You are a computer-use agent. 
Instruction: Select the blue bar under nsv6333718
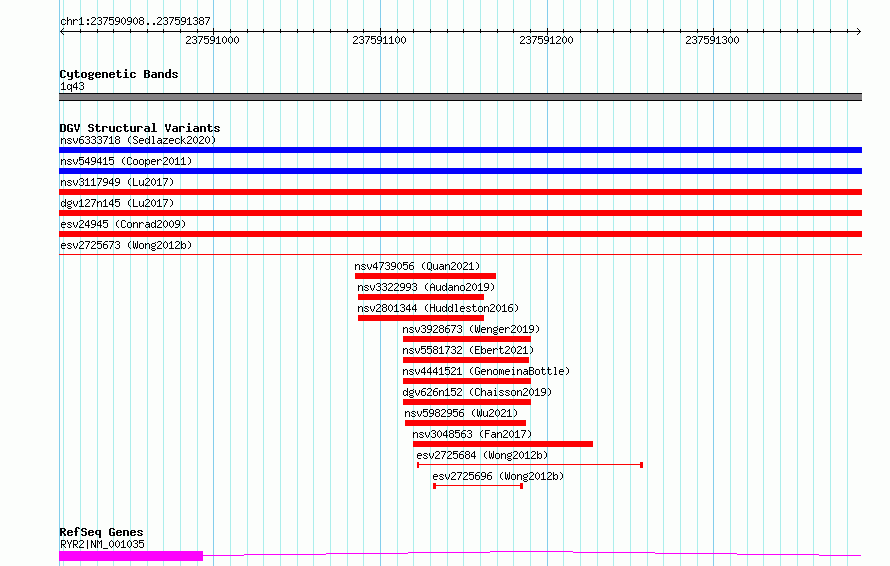[x=460, y=150]
